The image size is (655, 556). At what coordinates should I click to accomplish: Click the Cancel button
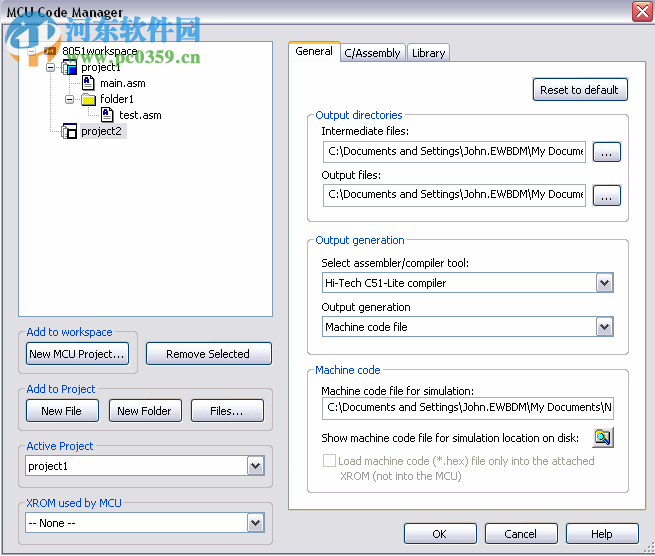pyautogui.click(x=521, y=534)
